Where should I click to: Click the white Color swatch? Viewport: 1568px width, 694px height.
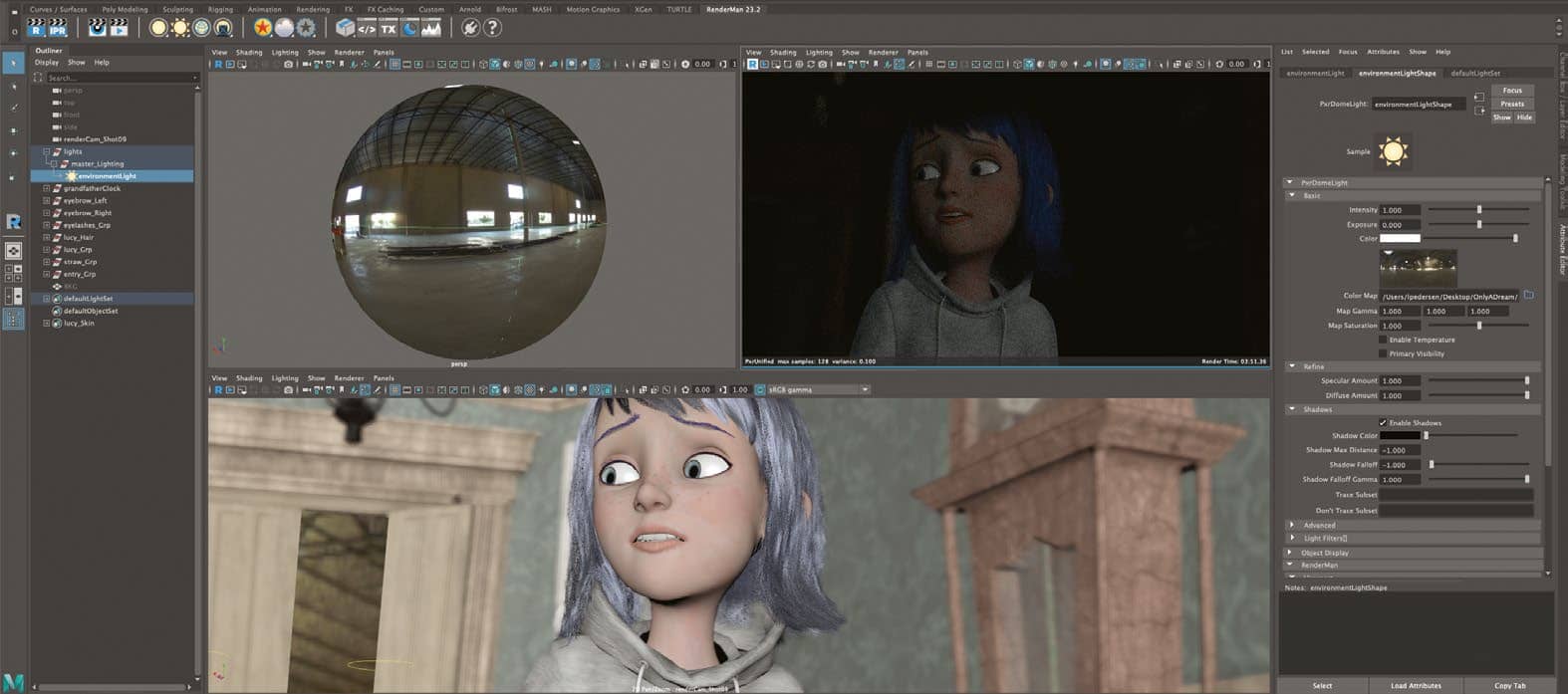tap(1399, 238)
